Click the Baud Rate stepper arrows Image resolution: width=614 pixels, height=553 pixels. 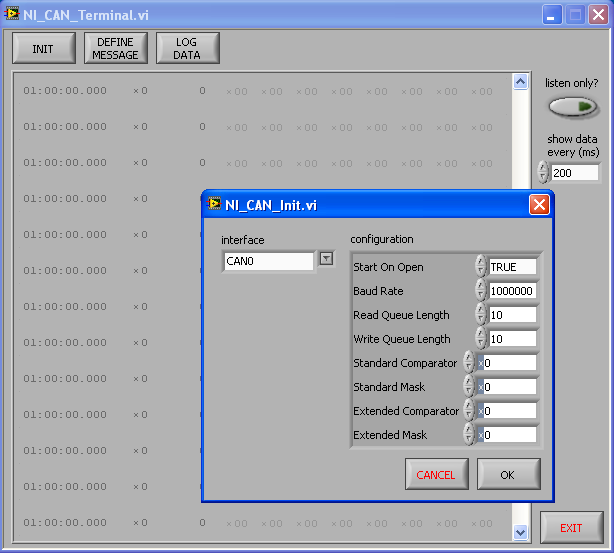pyautogui.click(x=481, y=290)
